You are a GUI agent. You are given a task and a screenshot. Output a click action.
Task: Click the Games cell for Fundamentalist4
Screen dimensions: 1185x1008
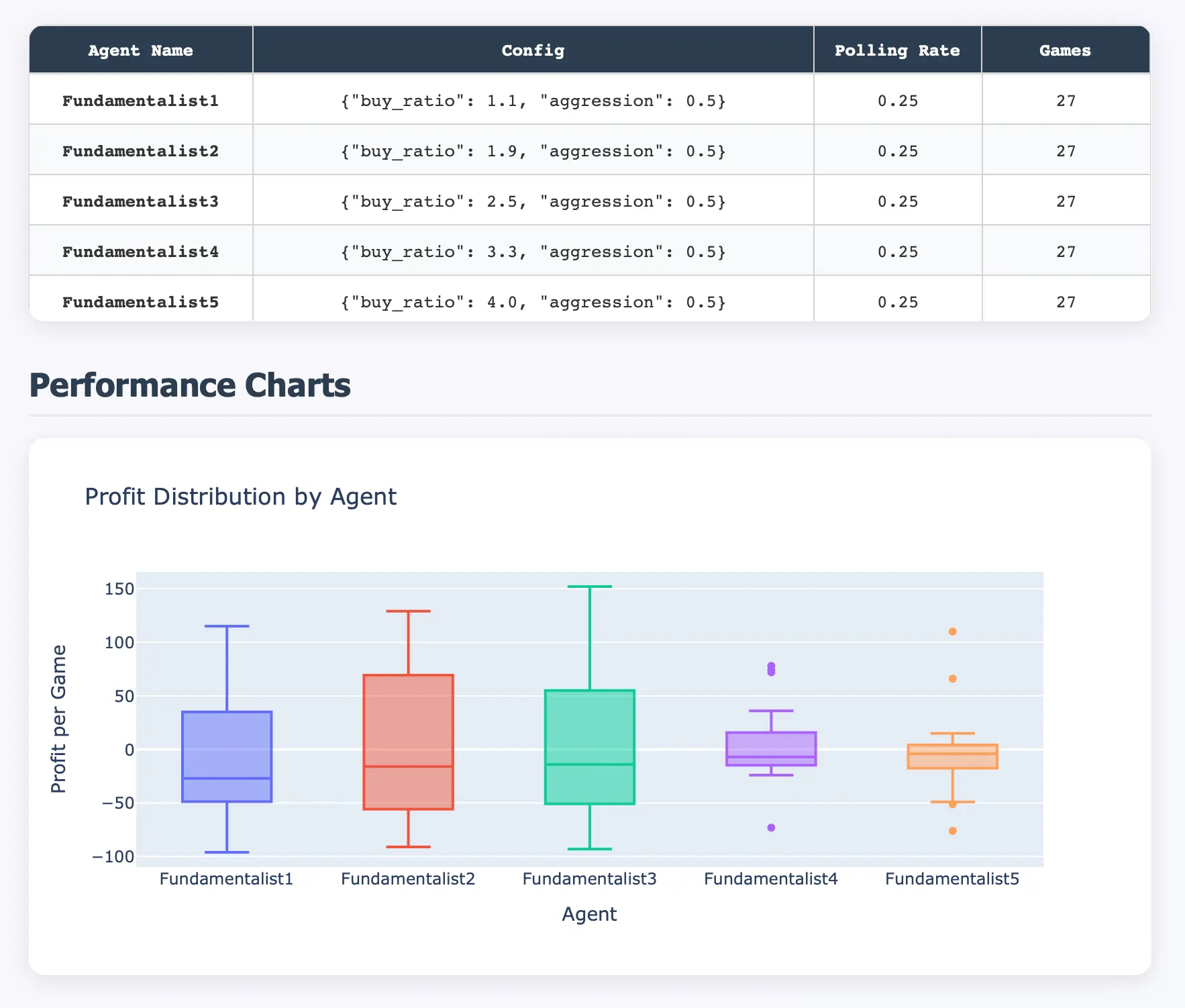click(1065, 252)
